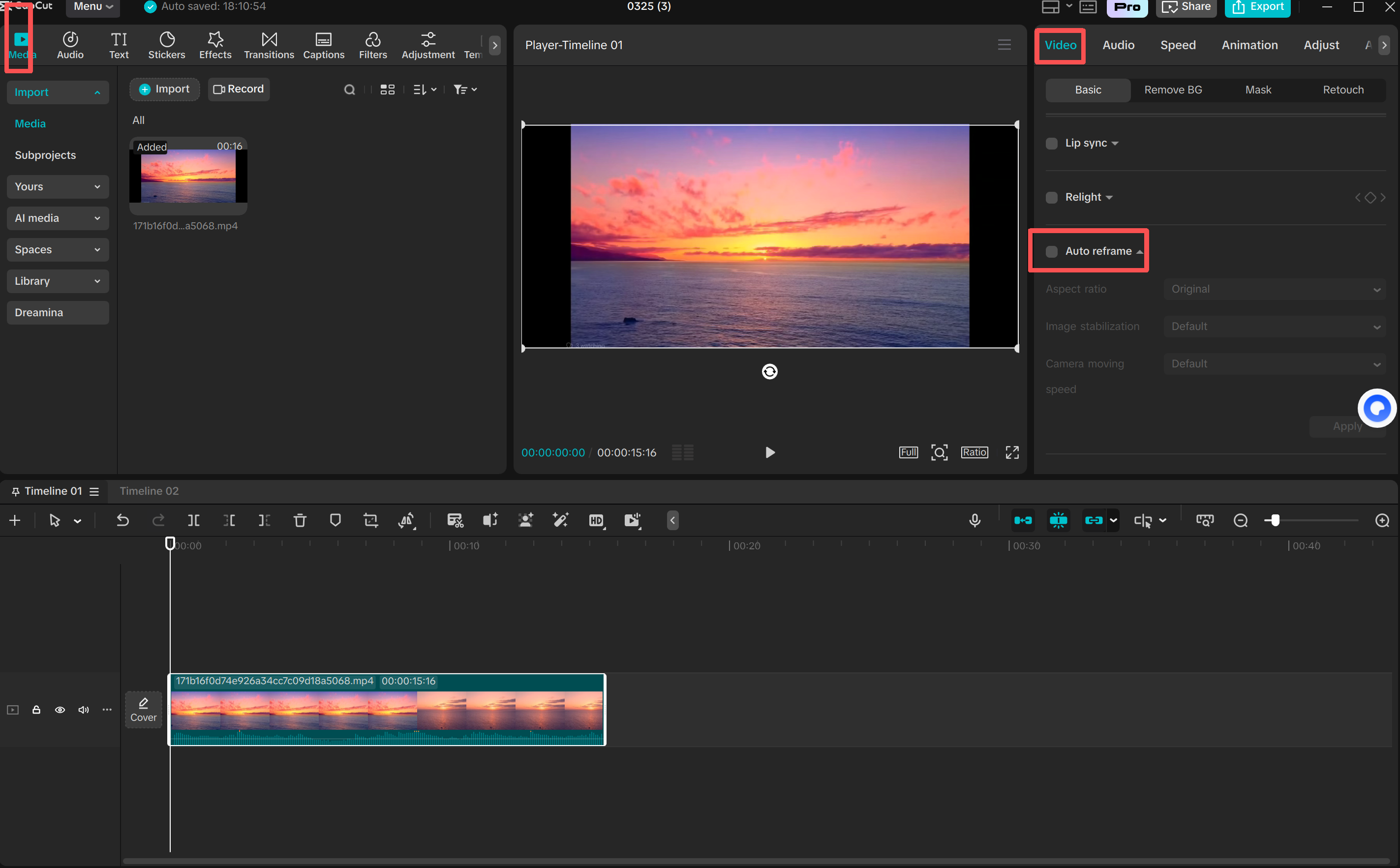Select the sunset video thumbnail in media

coord(188,175)
